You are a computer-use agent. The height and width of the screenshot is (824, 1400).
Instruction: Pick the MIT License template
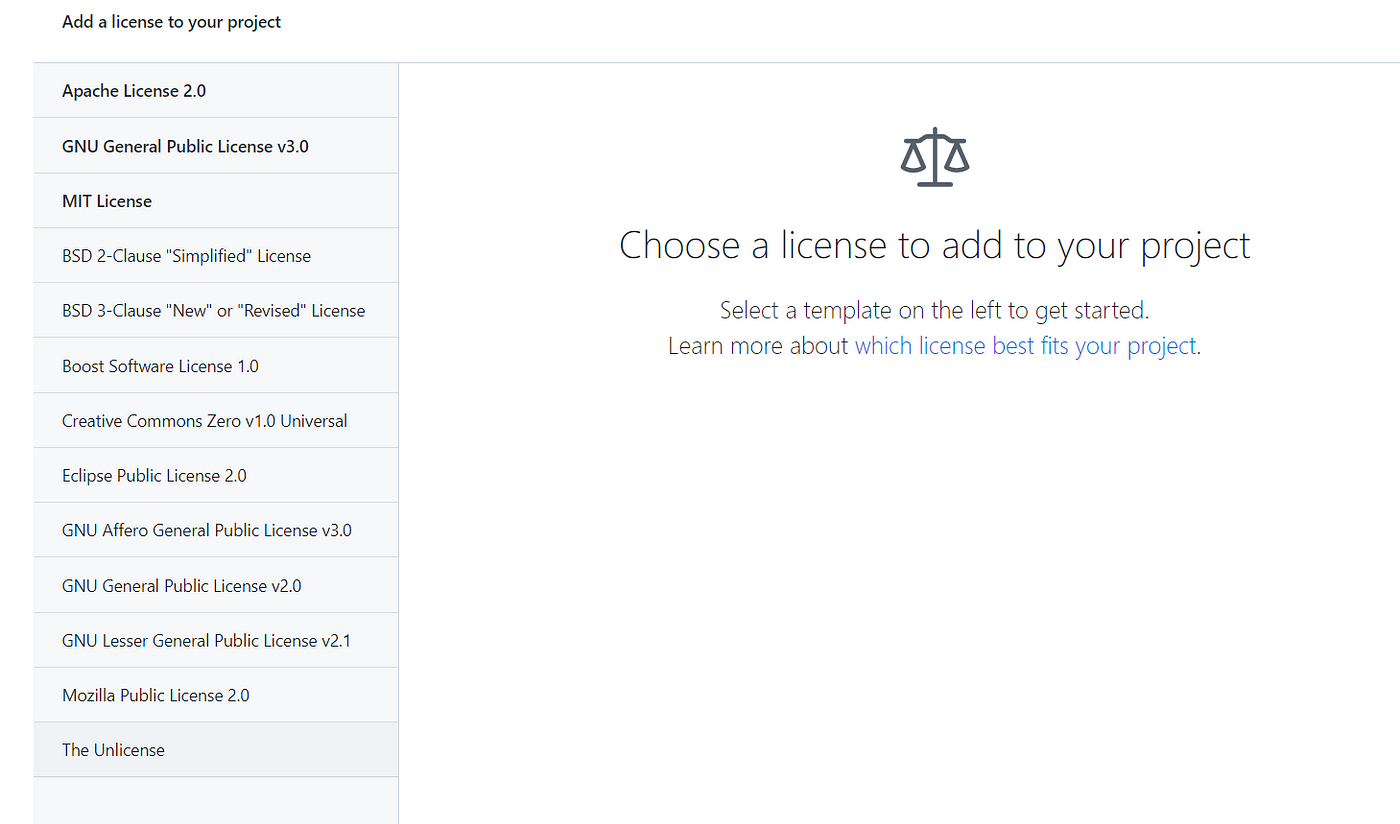click(x=216, y=201)
